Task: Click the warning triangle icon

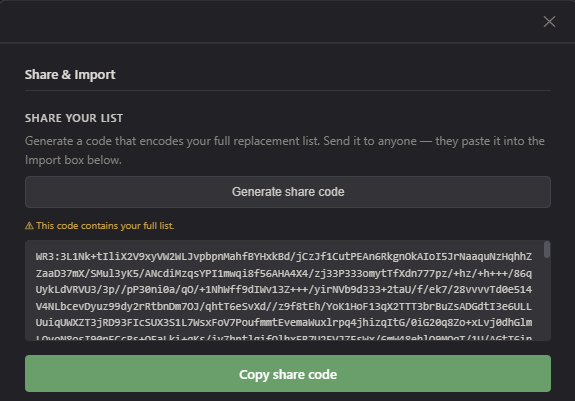Action: click(29, 226)
